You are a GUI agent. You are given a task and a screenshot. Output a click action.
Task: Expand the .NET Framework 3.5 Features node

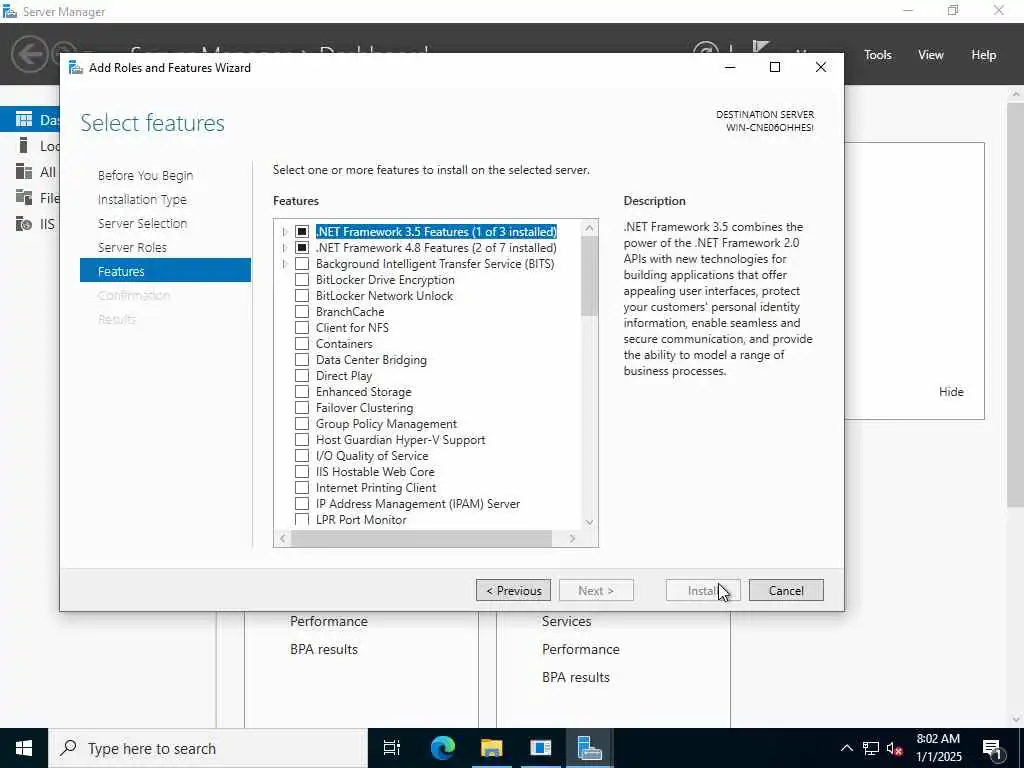click(285, 232)
